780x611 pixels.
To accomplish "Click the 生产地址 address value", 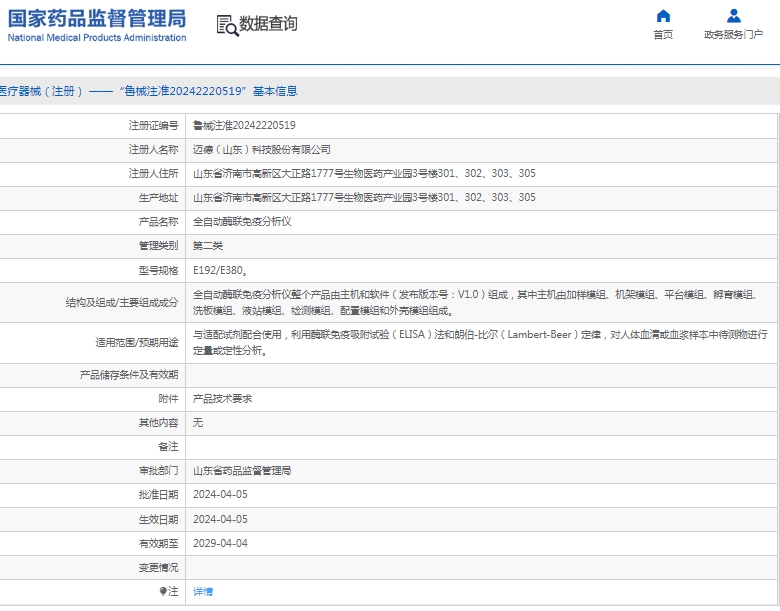I will click(x=364, y=197).
